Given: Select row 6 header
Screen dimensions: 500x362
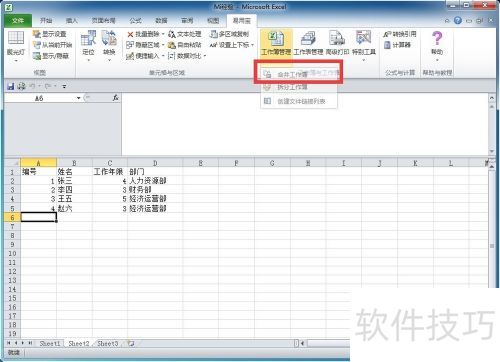Looking at the screenshot, I should click(12, 217).
